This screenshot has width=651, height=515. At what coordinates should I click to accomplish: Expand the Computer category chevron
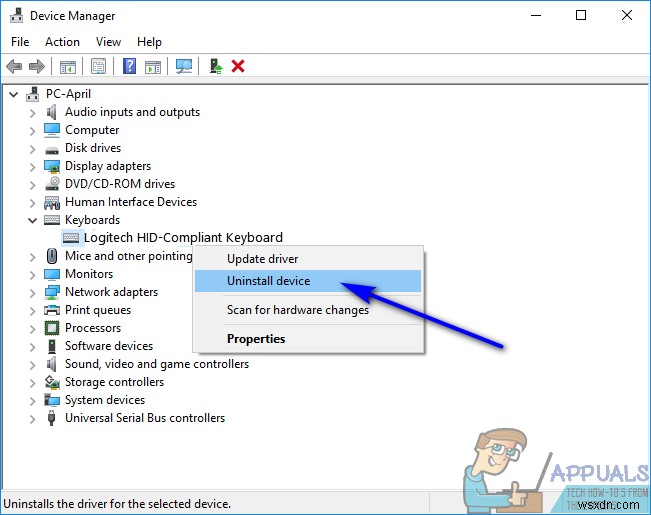(33, 131)
